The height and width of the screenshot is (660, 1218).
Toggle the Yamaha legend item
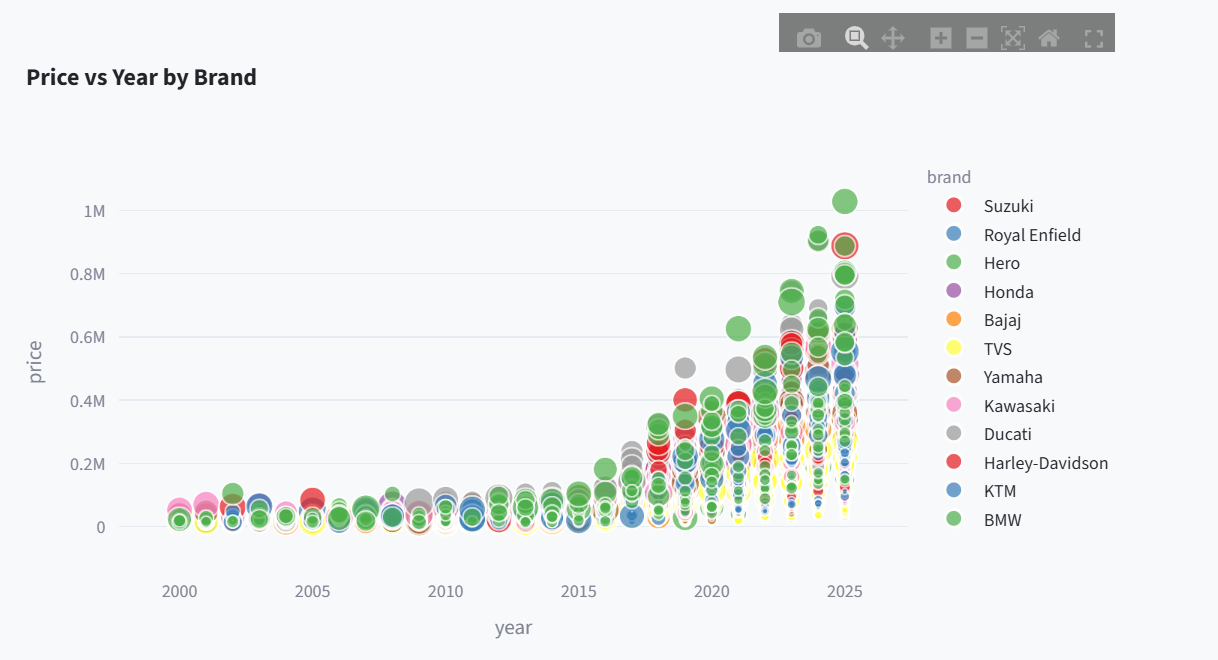tap(1013, 377)
